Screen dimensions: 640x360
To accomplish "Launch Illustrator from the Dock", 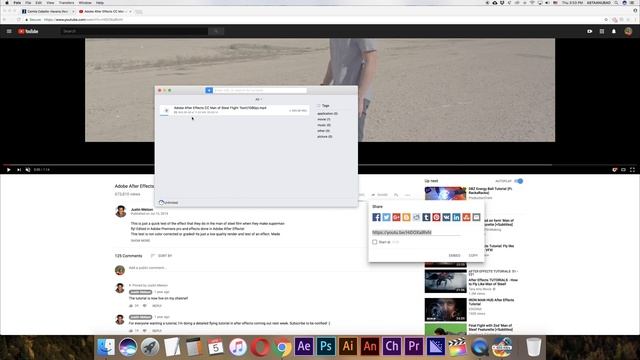I will click(348, 347).
